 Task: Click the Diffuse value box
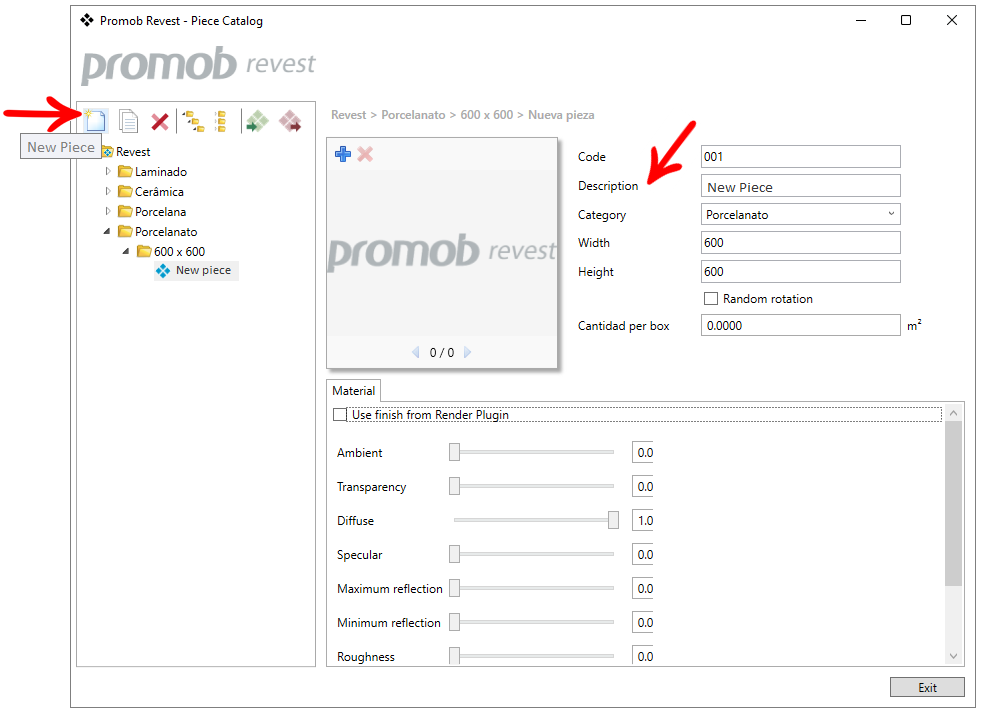coord(643,520)
